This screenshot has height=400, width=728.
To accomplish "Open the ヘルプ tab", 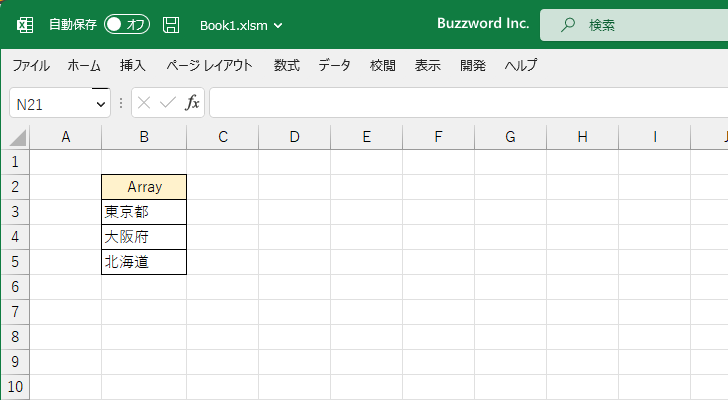I will 521,65.
